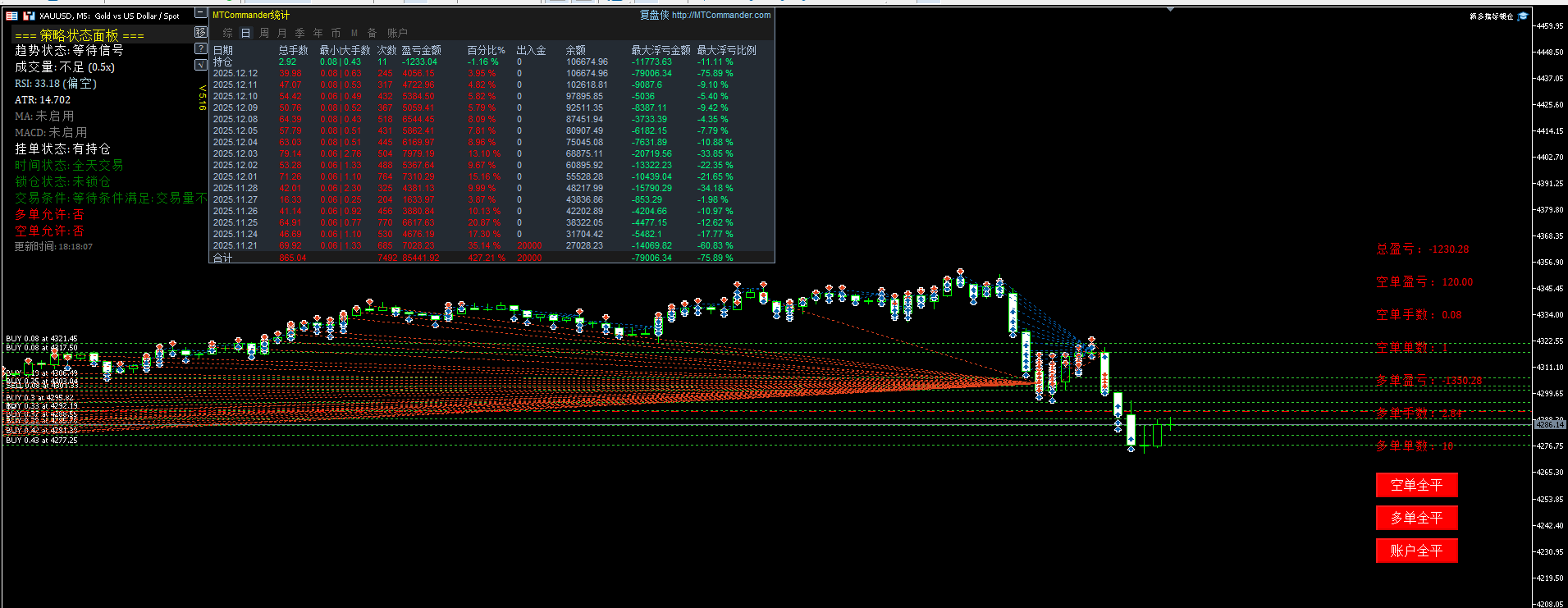The image size is (1568, 608).
Task: Open the 备 notes tab
Action: tap(373, 33)
